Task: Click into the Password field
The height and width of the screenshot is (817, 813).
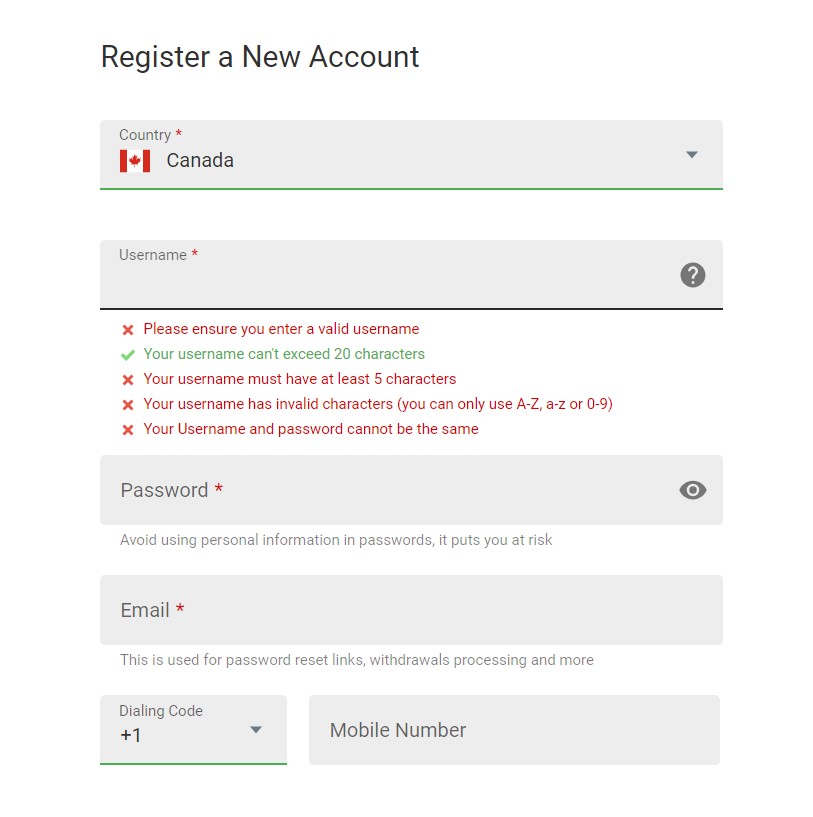Action: pos(390,490)
